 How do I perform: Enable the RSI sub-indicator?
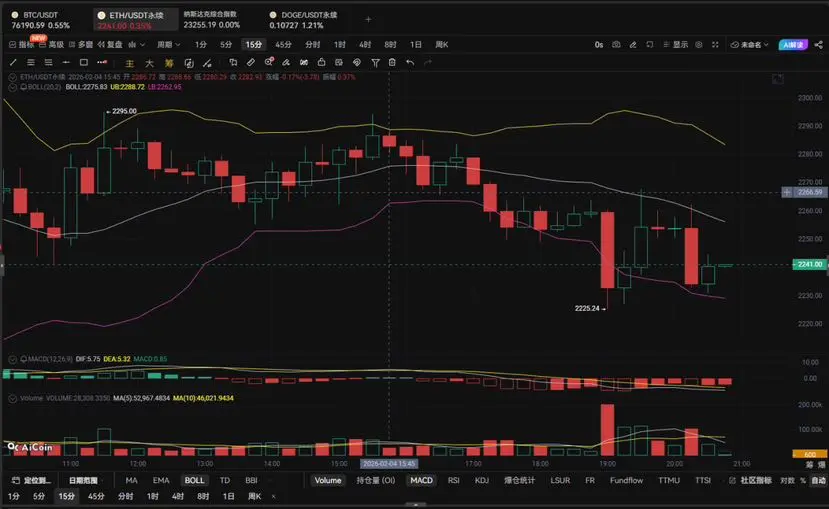pyautogui.click(x=453, y=480)
